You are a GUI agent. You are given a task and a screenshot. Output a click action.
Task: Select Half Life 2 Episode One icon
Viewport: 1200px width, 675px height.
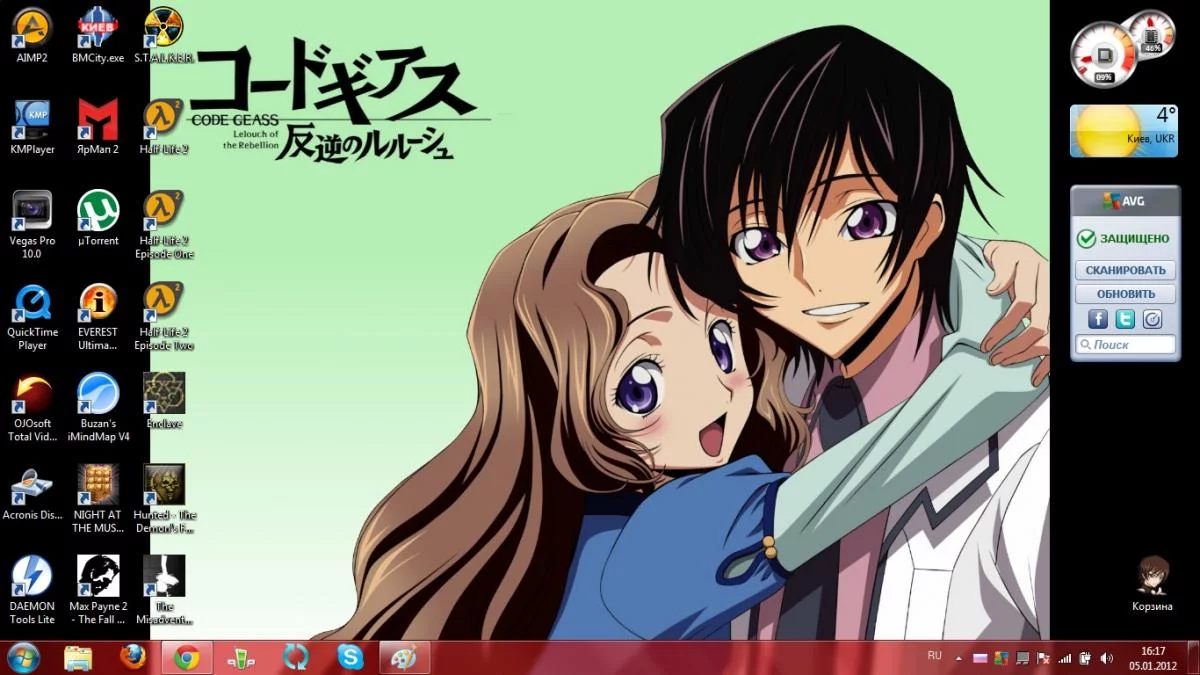coord(164,225)
